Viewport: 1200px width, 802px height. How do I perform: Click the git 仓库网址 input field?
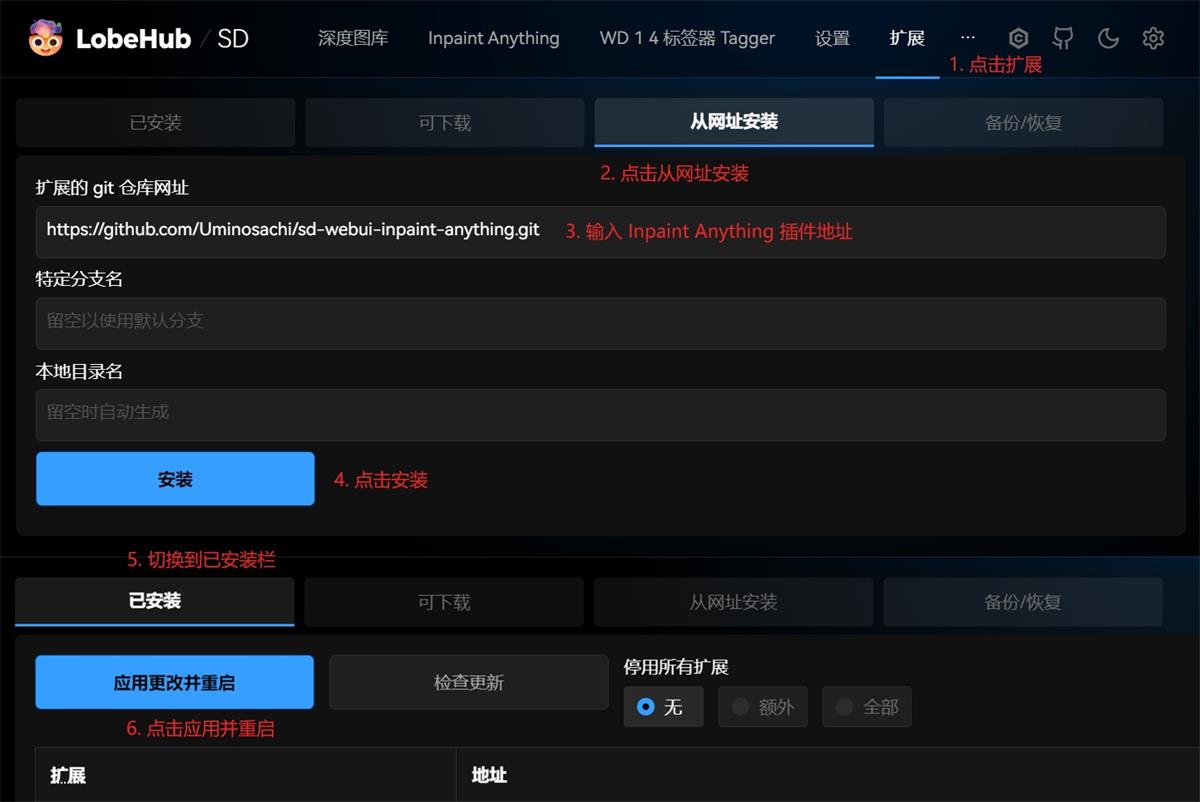click(600, 232)
